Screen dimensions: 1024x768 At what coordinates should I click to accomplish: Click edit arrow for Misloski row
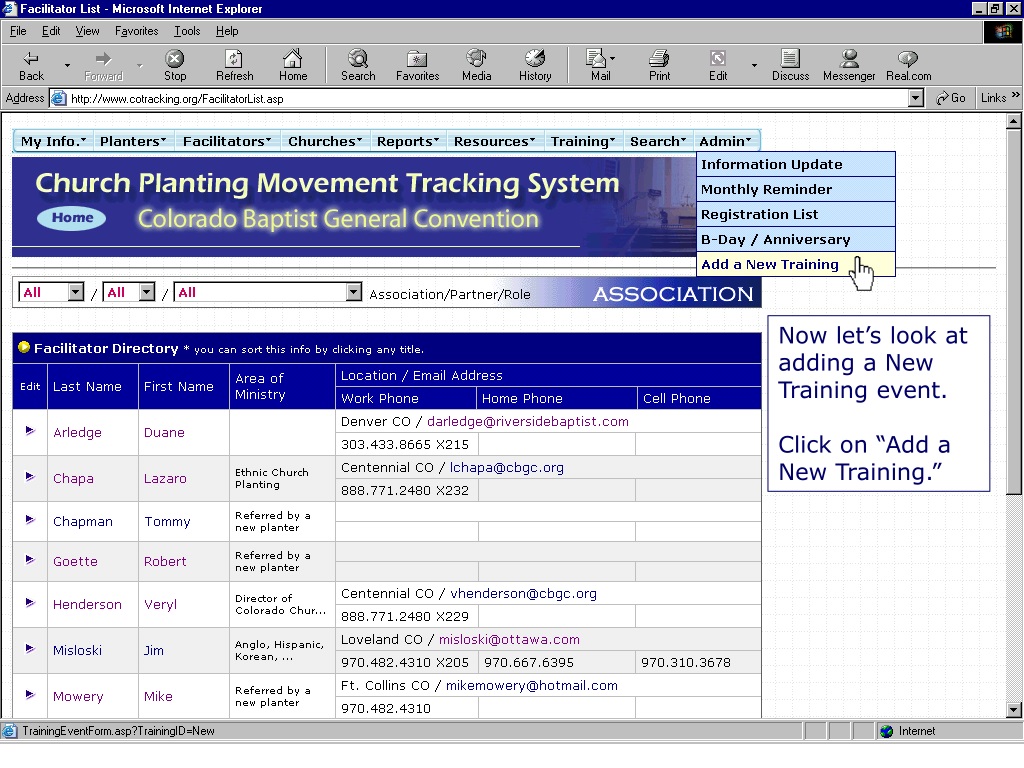pyautogui.click(x=30, y=648)
